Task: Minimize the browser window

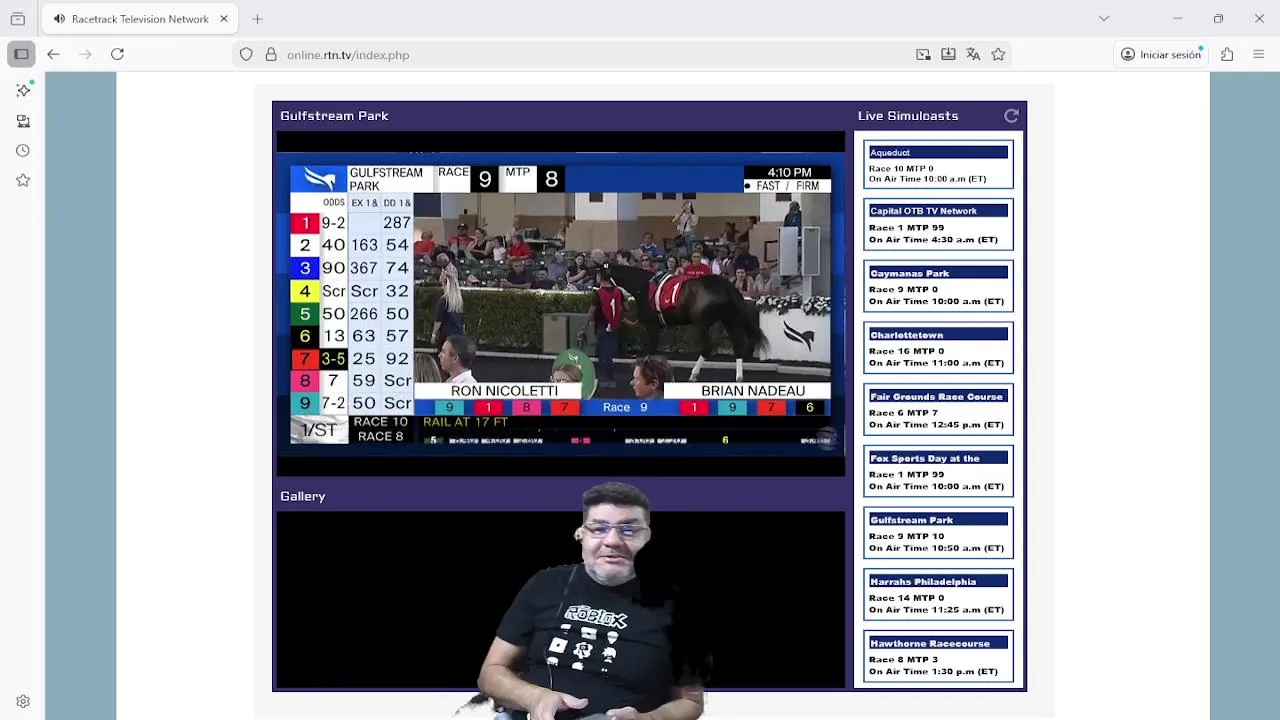Action: (x=1177, y=19)
